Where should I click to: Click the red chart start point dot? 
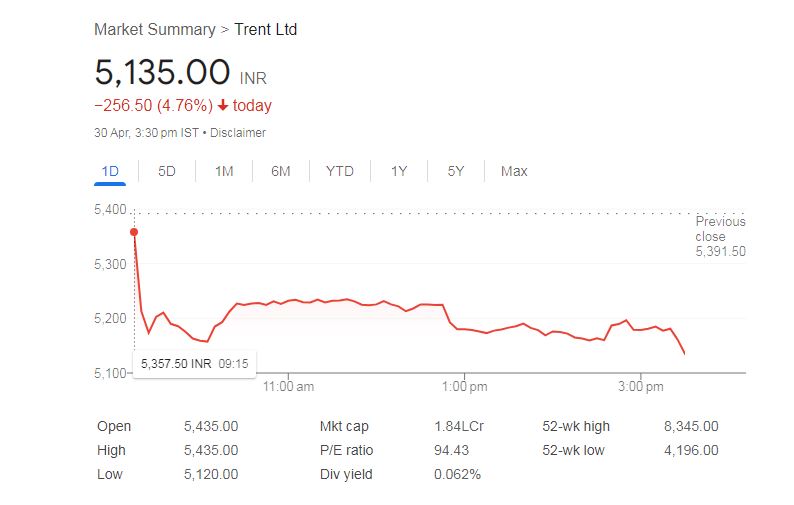pyautogui.click(x=134, y=232)
